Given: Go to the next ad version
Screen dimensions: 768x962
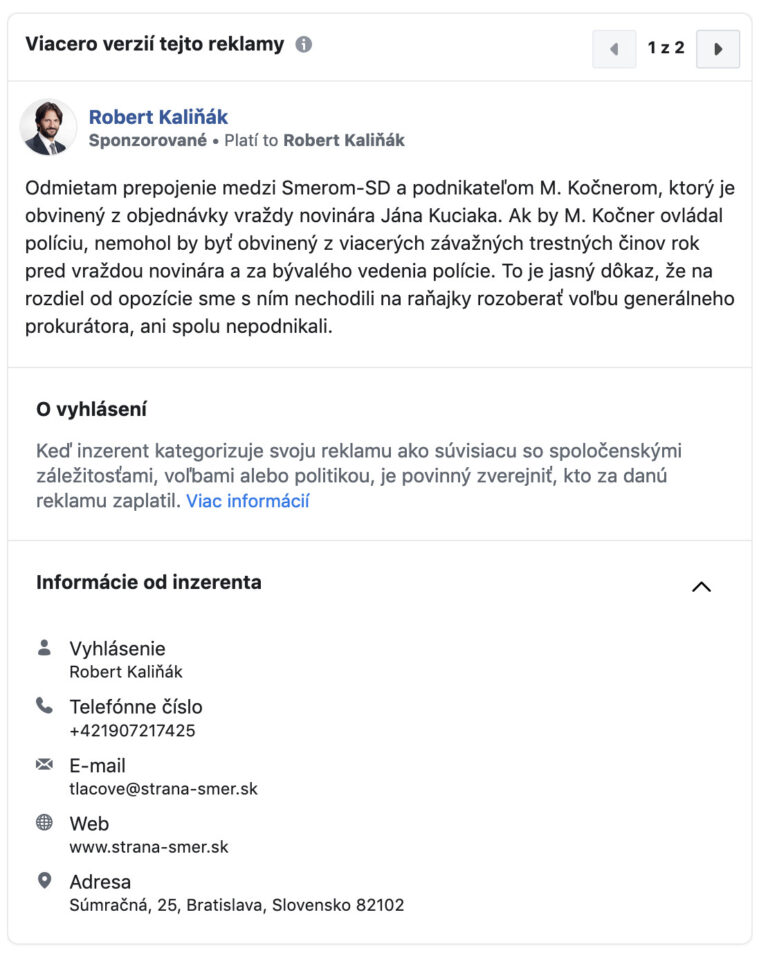Looking at the screenshot, I should (x=717, y=49).
